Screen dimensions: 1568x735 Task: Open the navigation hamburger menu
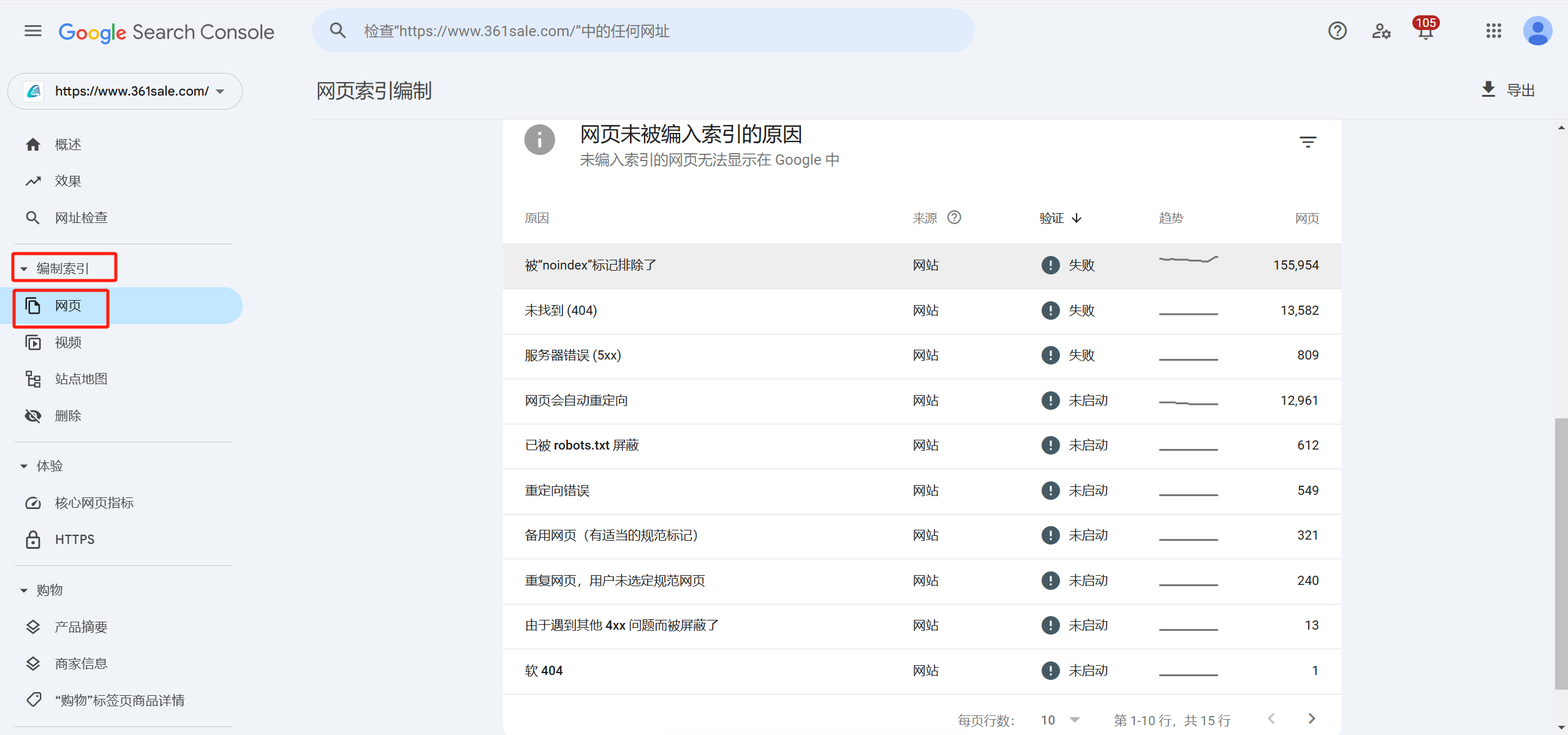[x=32, y=31]
